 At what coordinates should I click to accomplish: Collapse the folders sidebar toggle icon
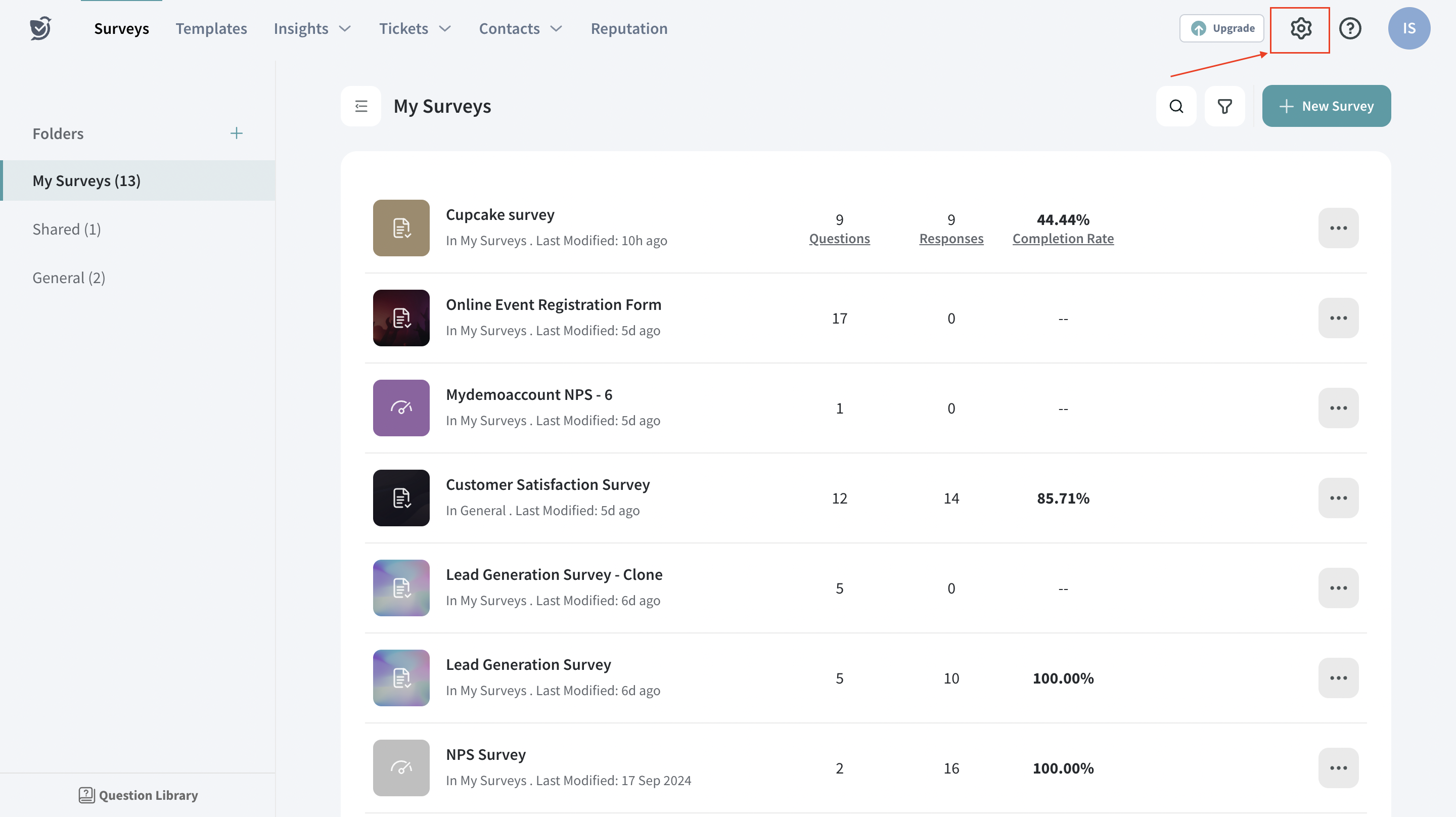(x=360, y=106)
